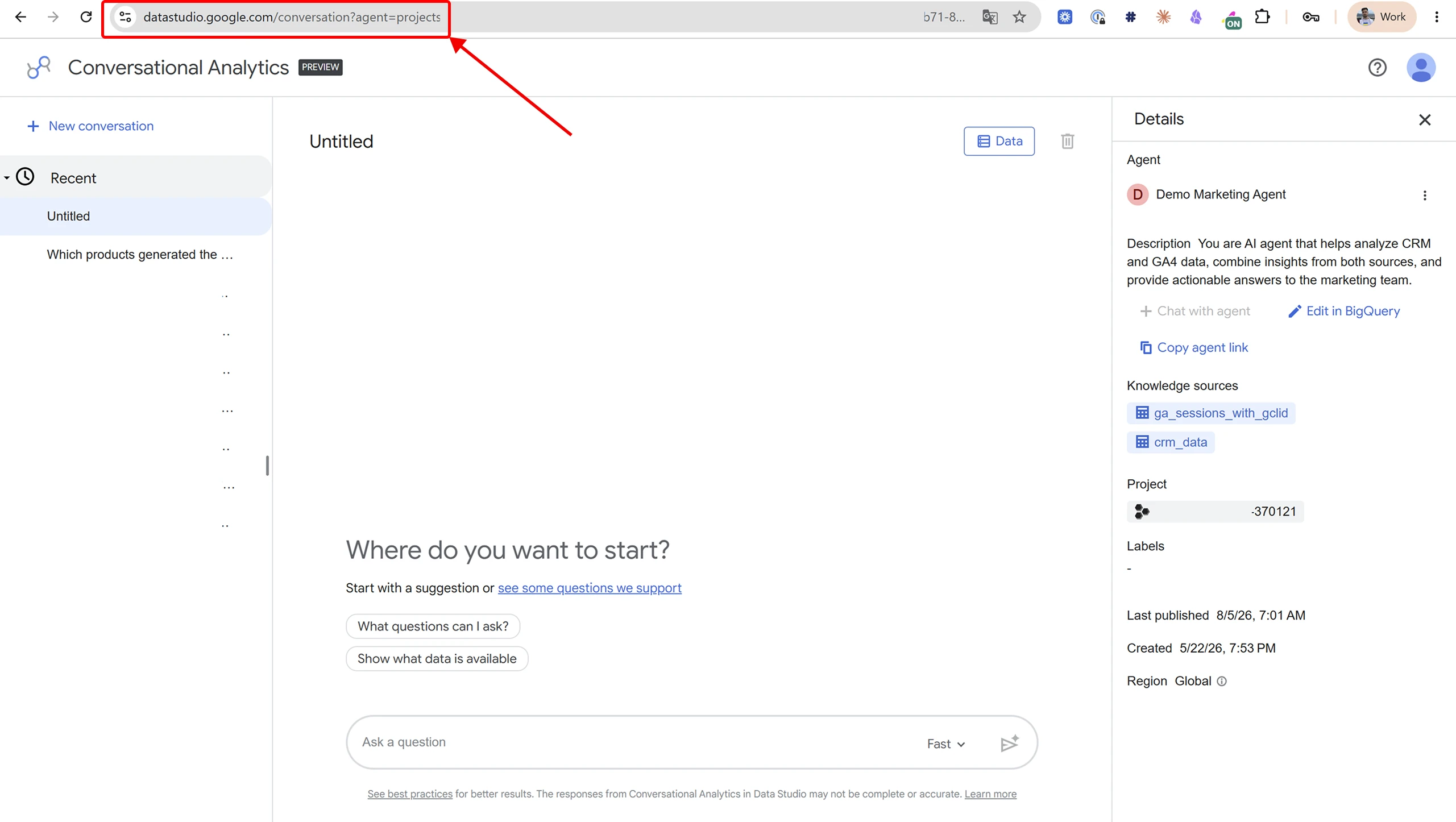Choose 'What questions can I ask?' suggestion
Screen dimensions: 1456x822
coord(433,626)
